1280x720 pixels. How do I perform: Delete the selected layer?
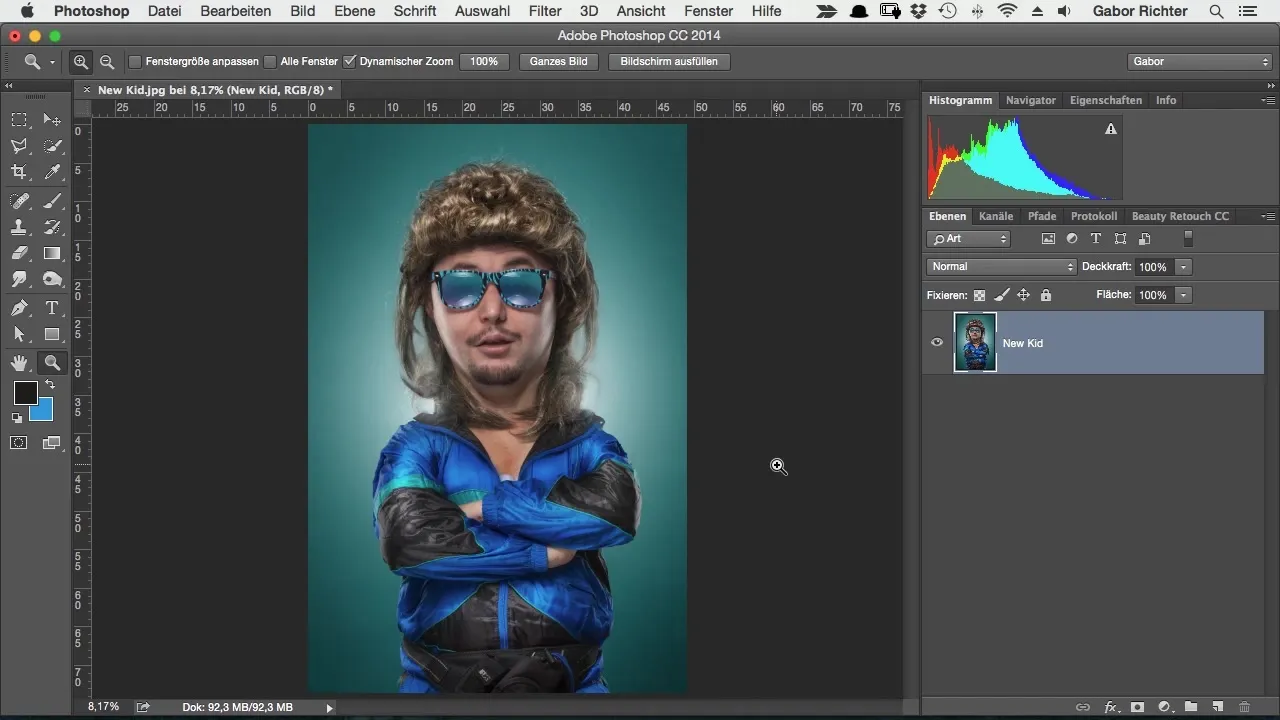[x=1244, y=707]
